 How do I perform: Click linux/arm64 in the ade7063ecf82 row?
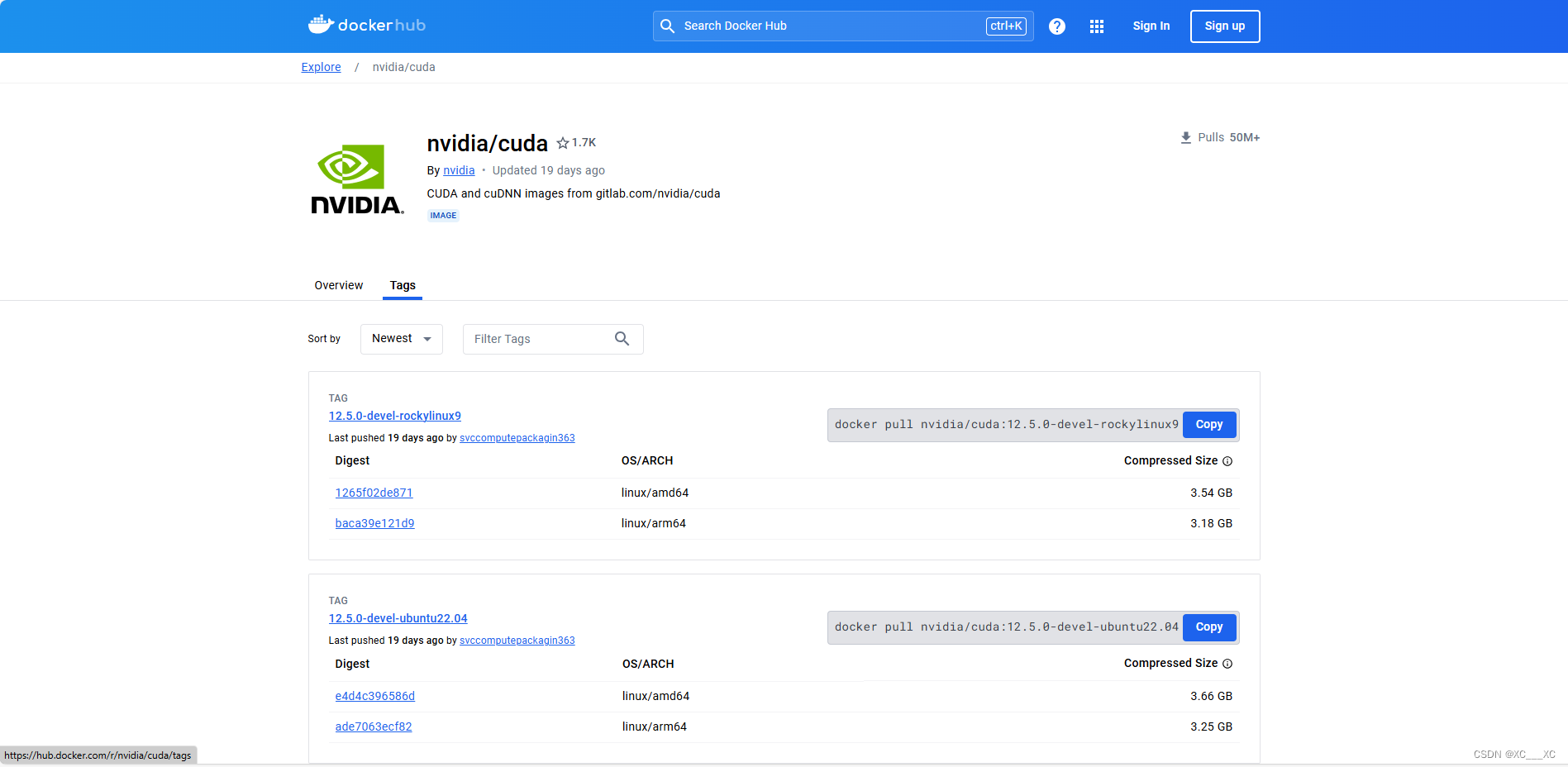coord(655,727)
